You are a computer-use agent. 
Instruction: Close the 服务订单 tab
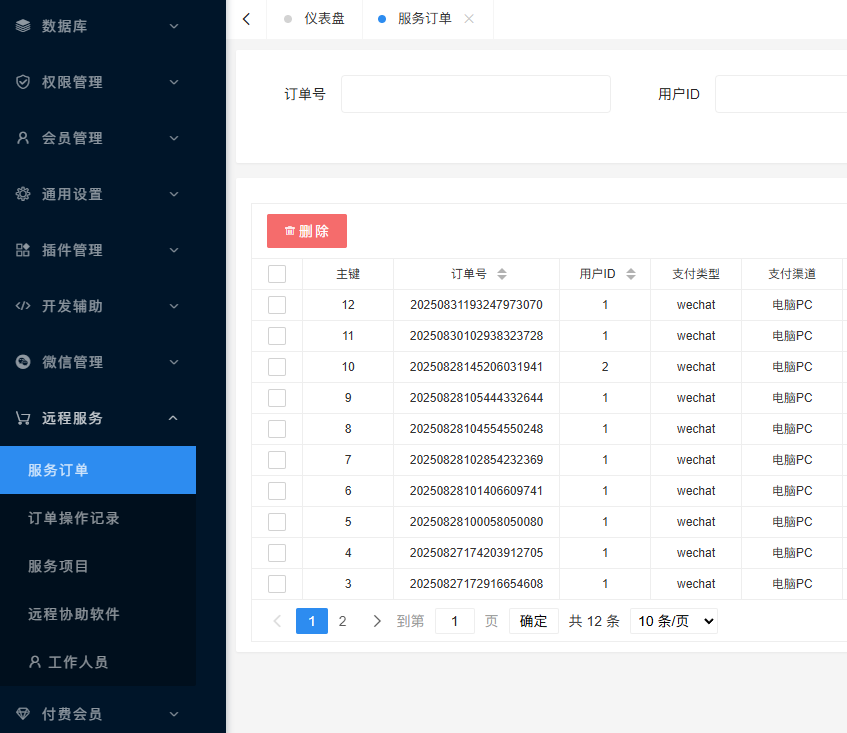(469, 19)
